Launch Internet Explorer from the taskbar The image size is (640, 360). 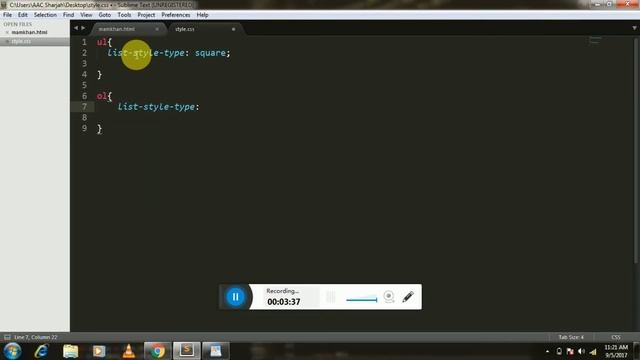point(41,351)
